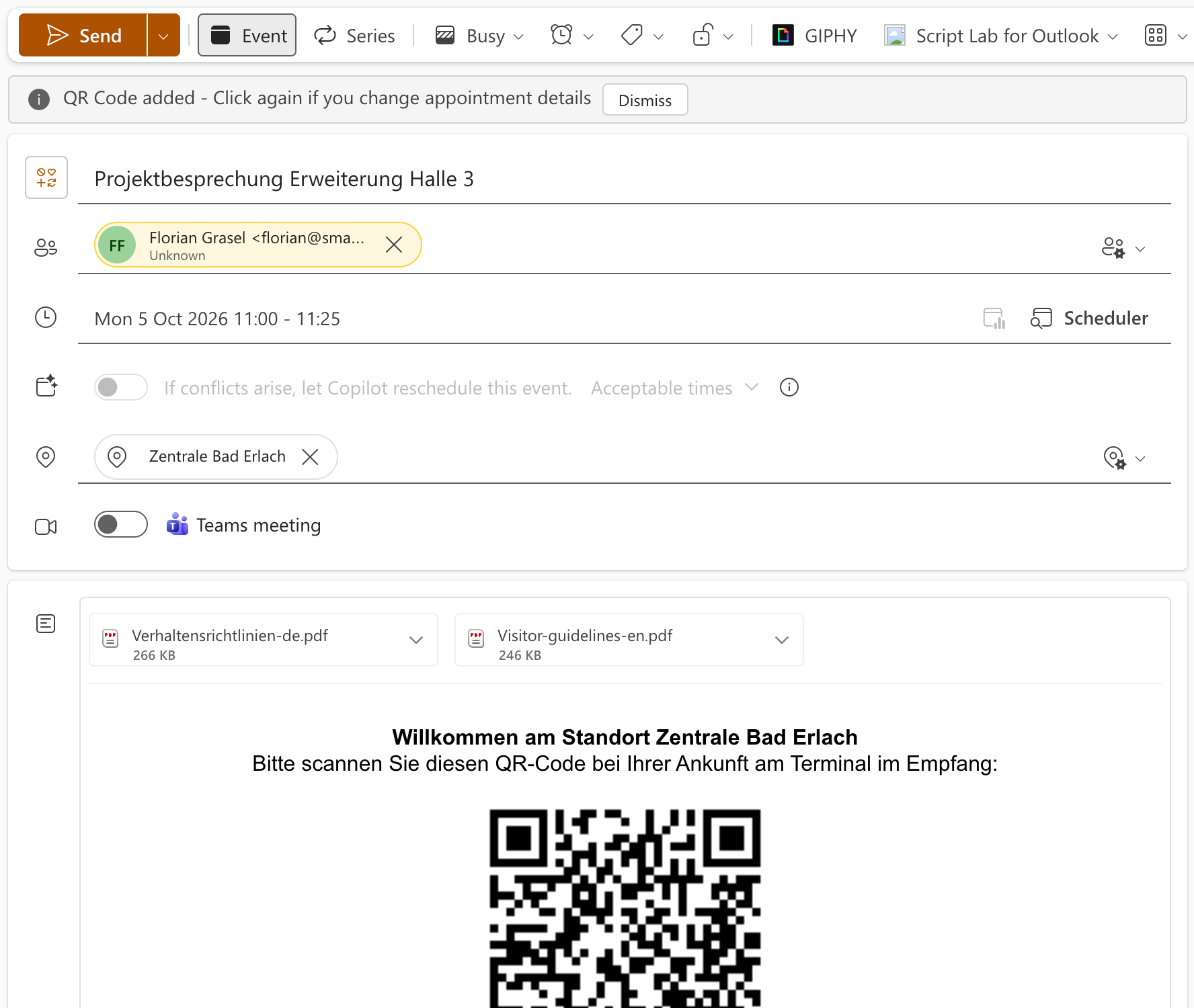Image resolution: width=1194 pixels, height=1008 pixels.
Task: Click the Teams logo icon
Action: pos(177,525)
